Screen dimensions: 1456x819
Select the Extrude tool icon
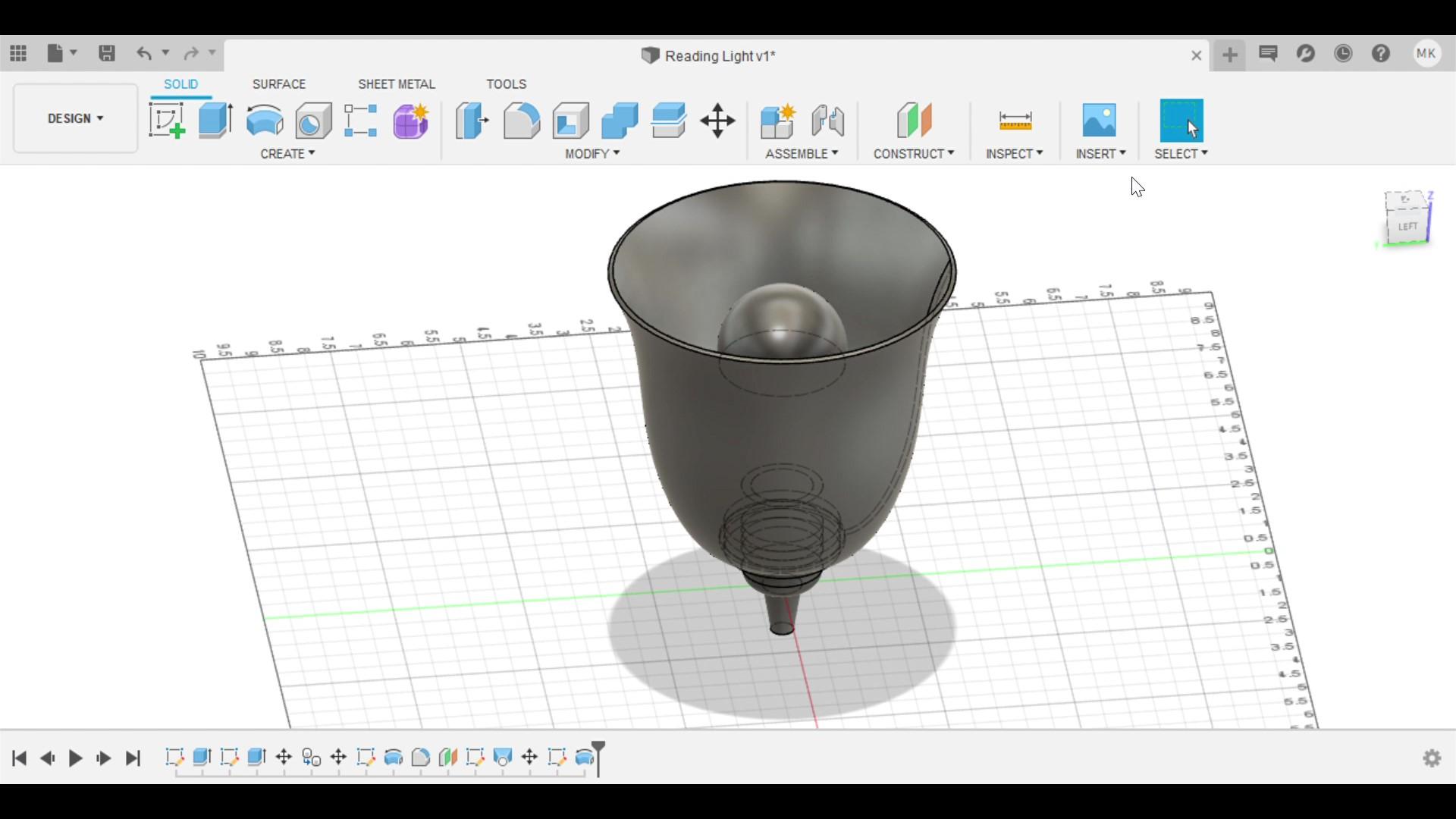click(215, 121)
